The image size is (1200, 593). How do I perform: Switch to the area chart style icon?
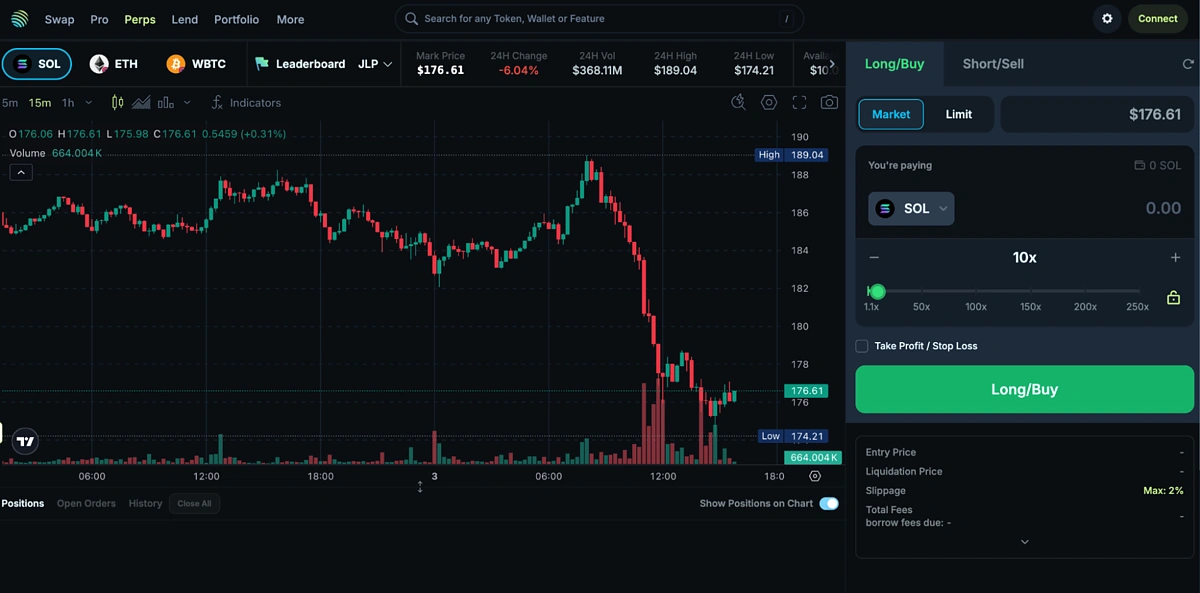[141, 103]
